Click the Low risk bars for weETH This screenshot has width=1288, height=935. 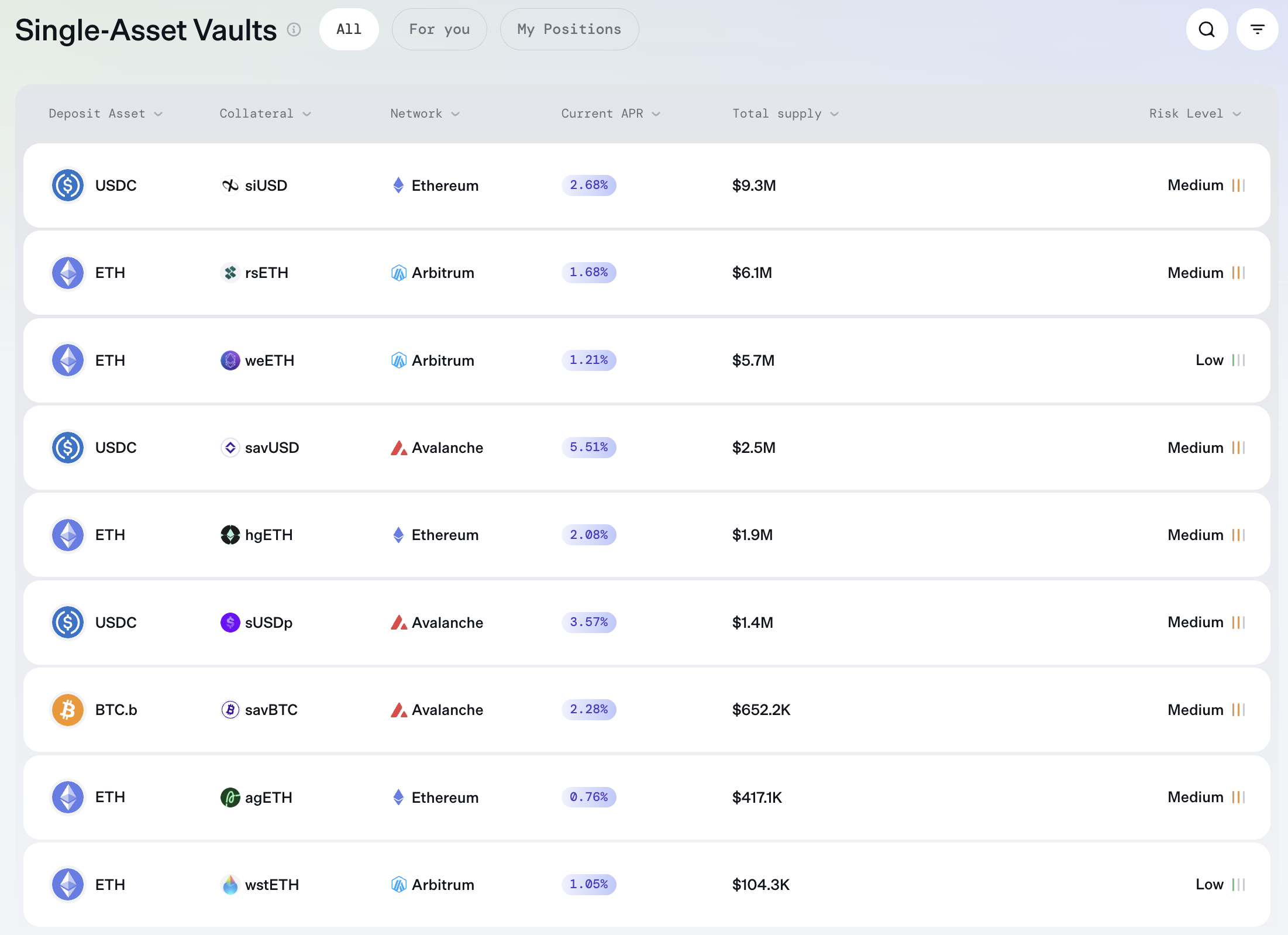point(1238,360)
